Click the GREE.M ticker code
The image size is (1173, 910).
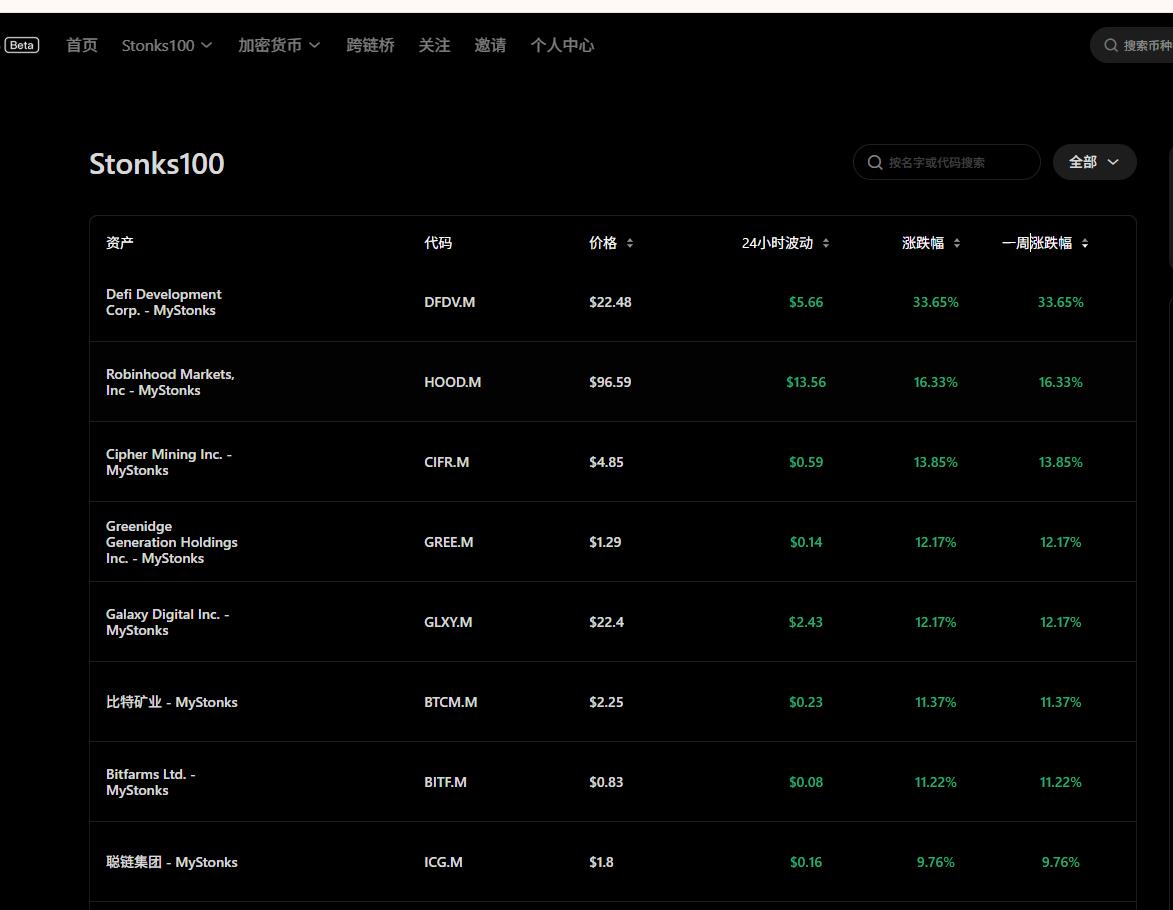[449, 543]
